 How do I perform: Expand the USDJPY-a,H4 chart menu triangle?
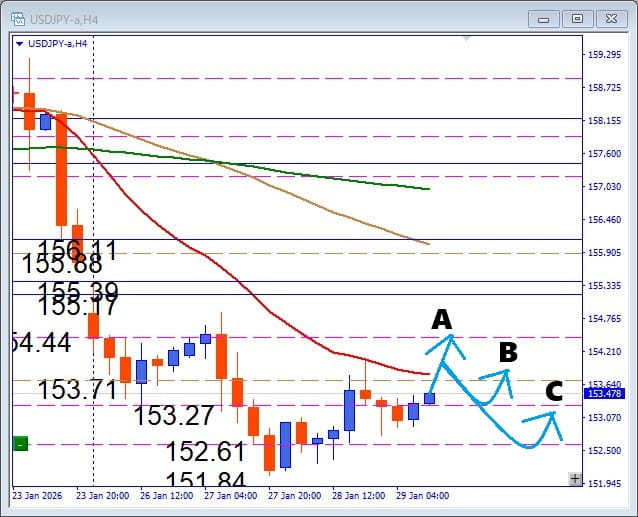point(19,44)
